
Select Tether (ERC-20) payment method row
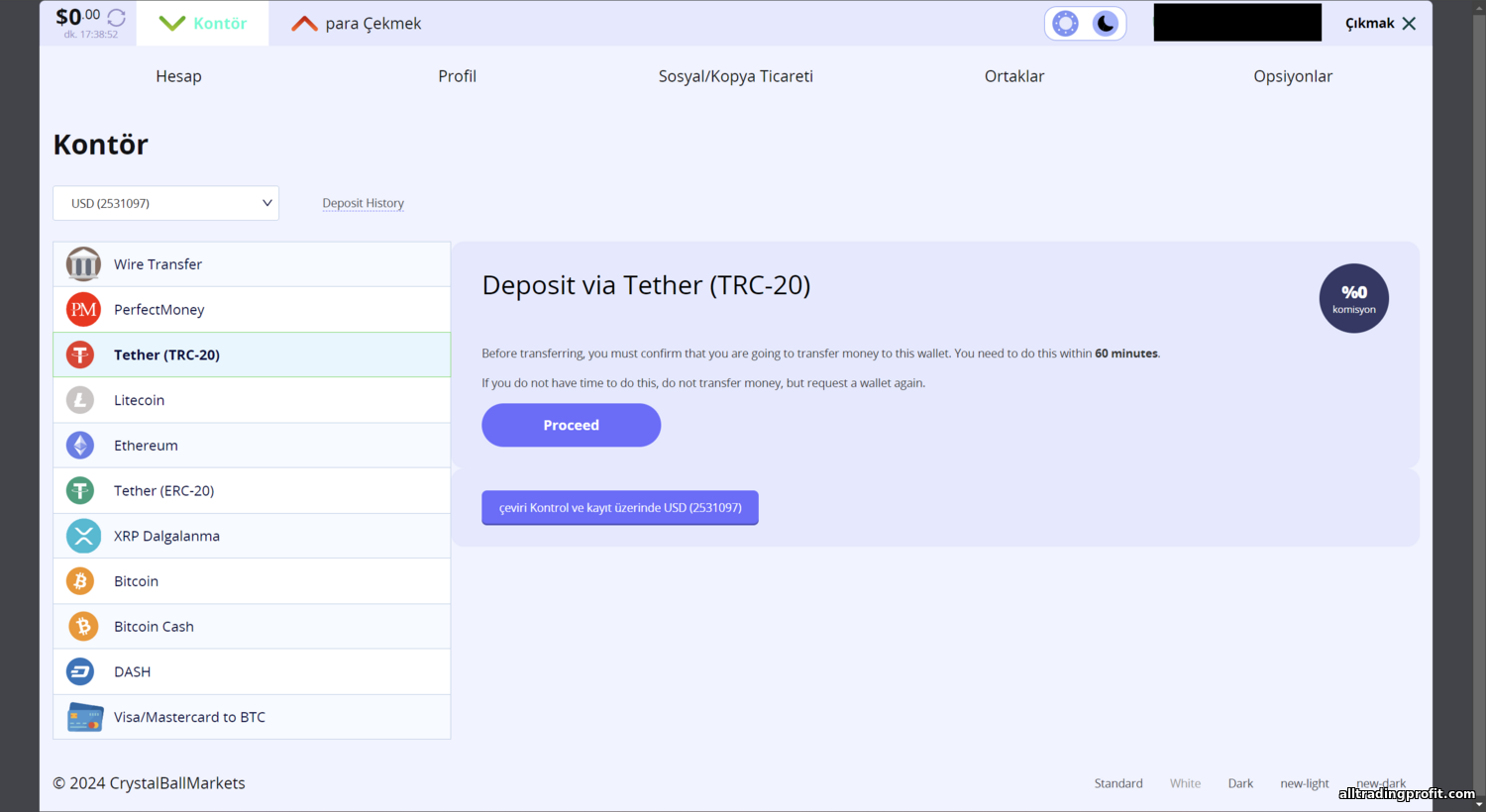coord(252,491)
